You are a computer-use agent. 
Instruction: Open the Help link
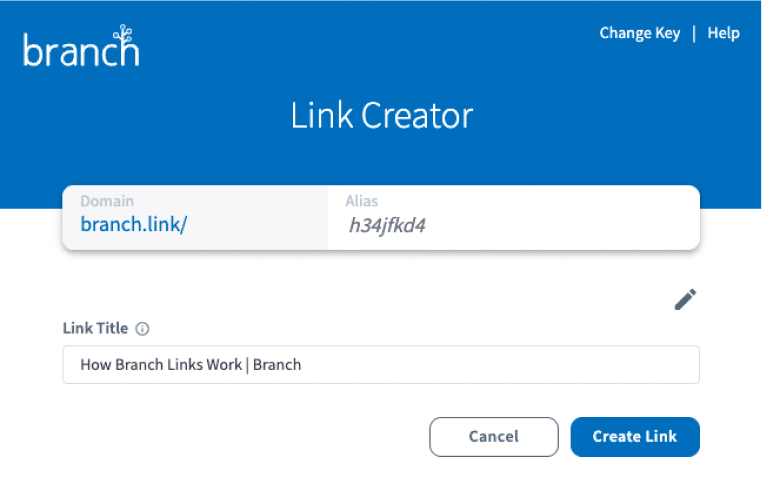coord(723,33)
